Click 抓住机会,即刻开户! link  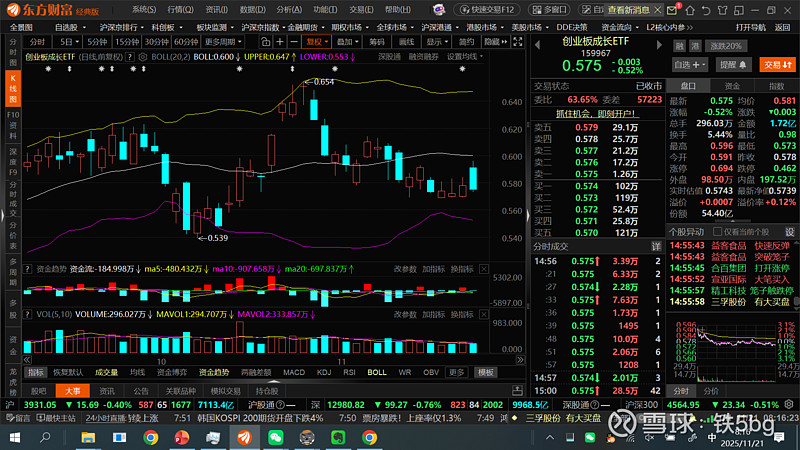click(x=597, y=114)
